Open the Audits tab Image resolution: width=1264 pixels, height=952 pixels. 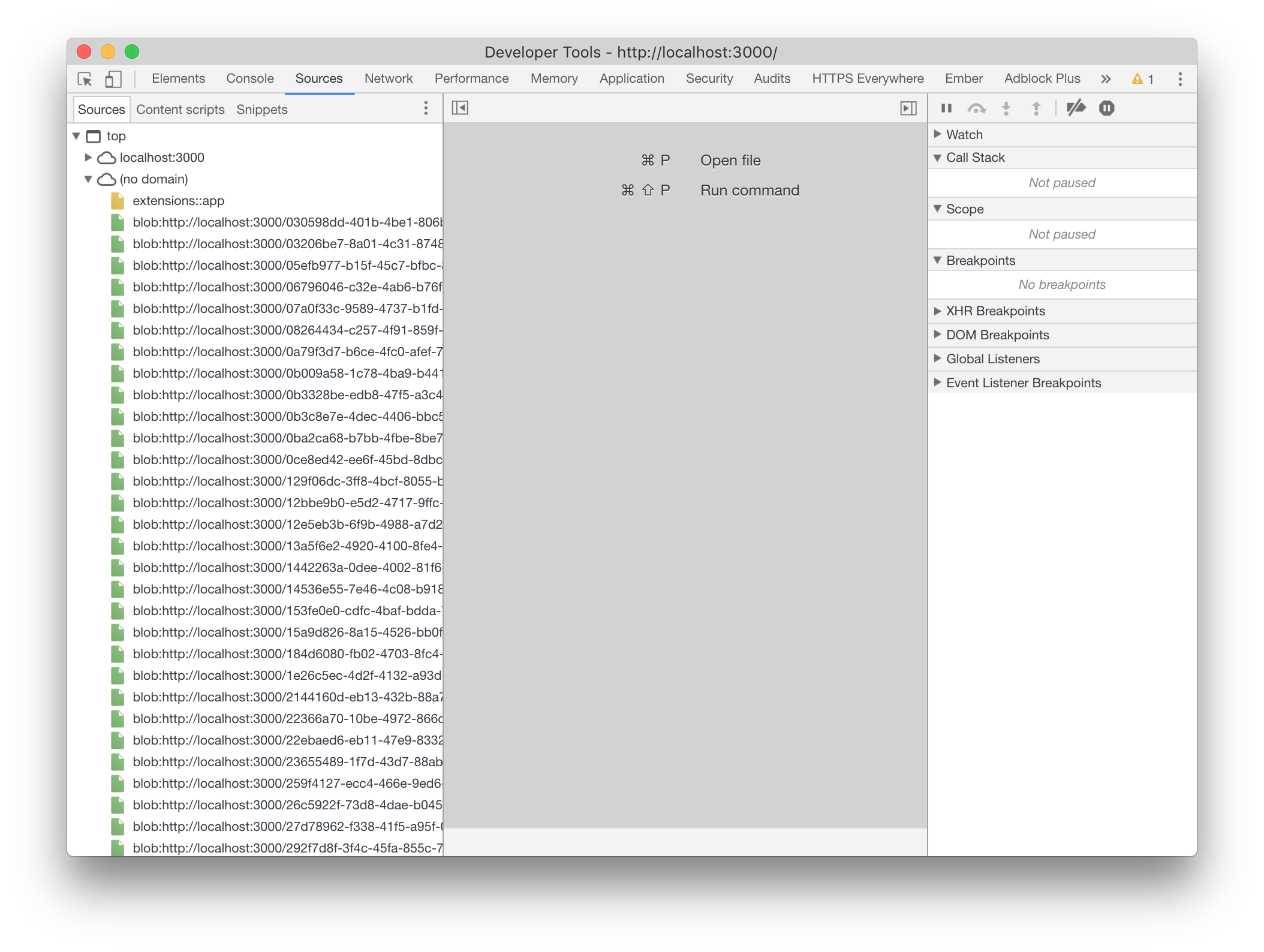click(x=772, y=79)
